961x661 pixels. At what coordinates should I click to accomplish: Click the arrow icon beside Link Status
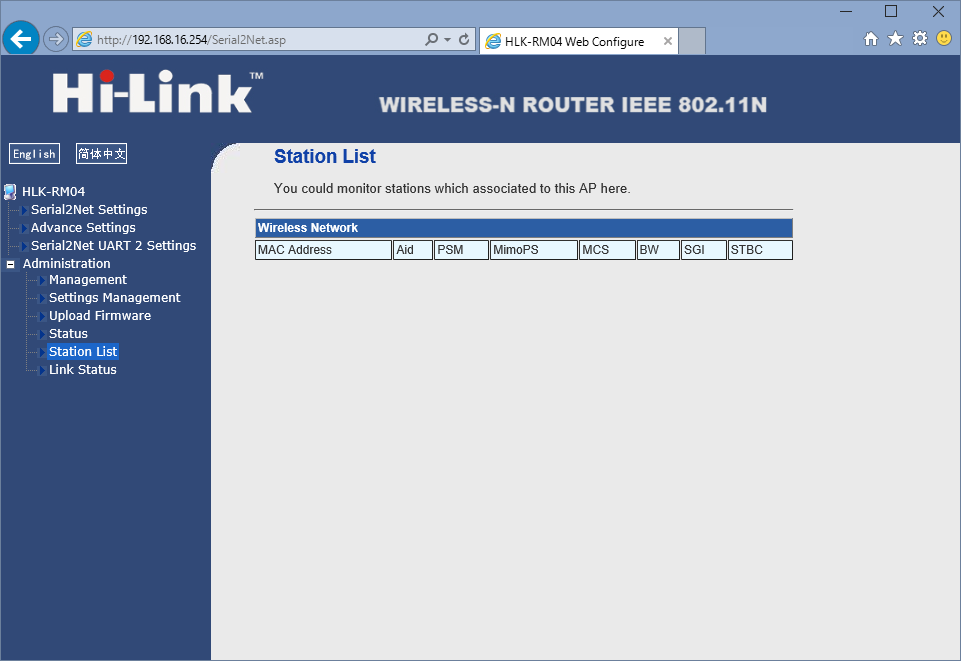coord(42,370)
